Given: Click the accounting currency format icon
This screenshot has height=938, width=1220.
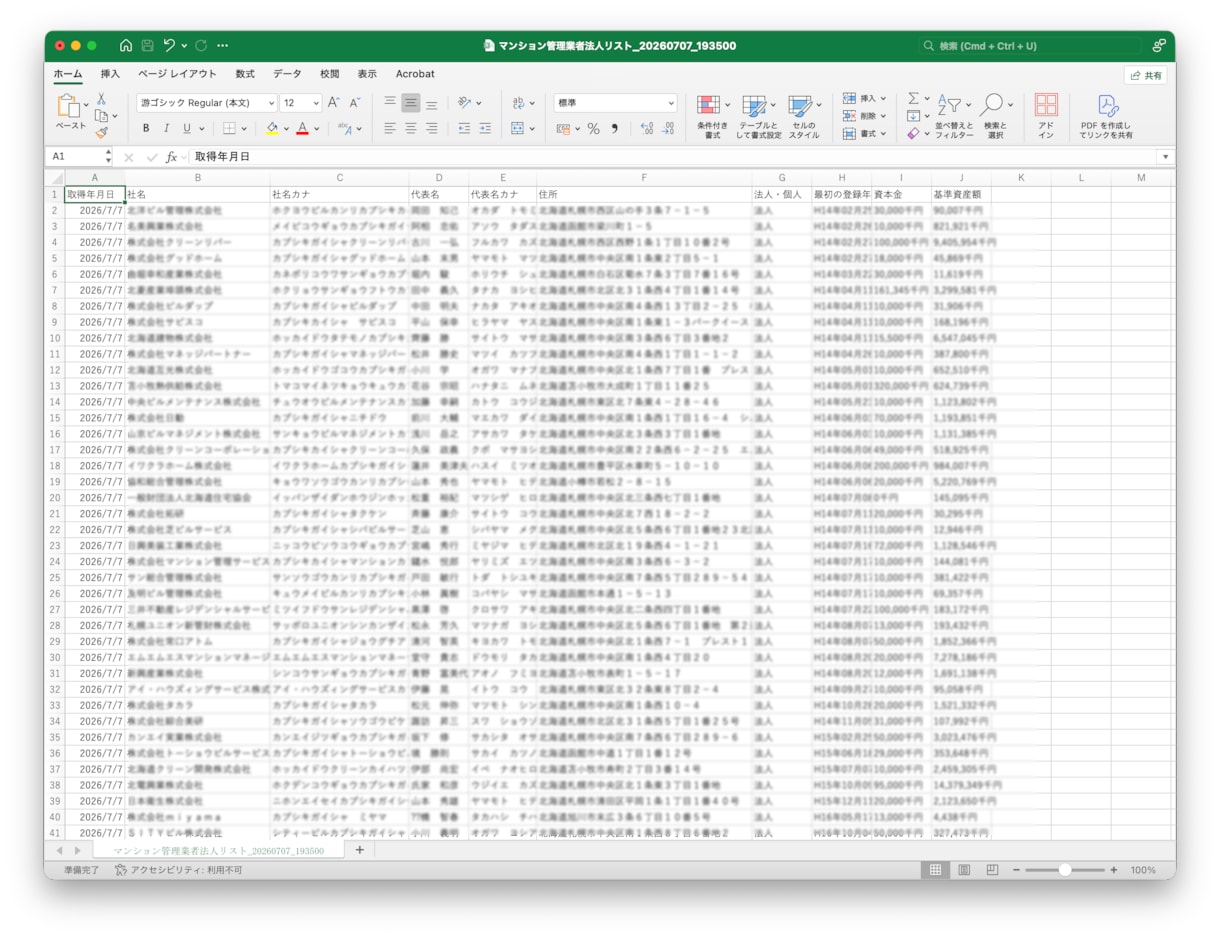Looking at the screenshot, I should [x=563, y=129].
